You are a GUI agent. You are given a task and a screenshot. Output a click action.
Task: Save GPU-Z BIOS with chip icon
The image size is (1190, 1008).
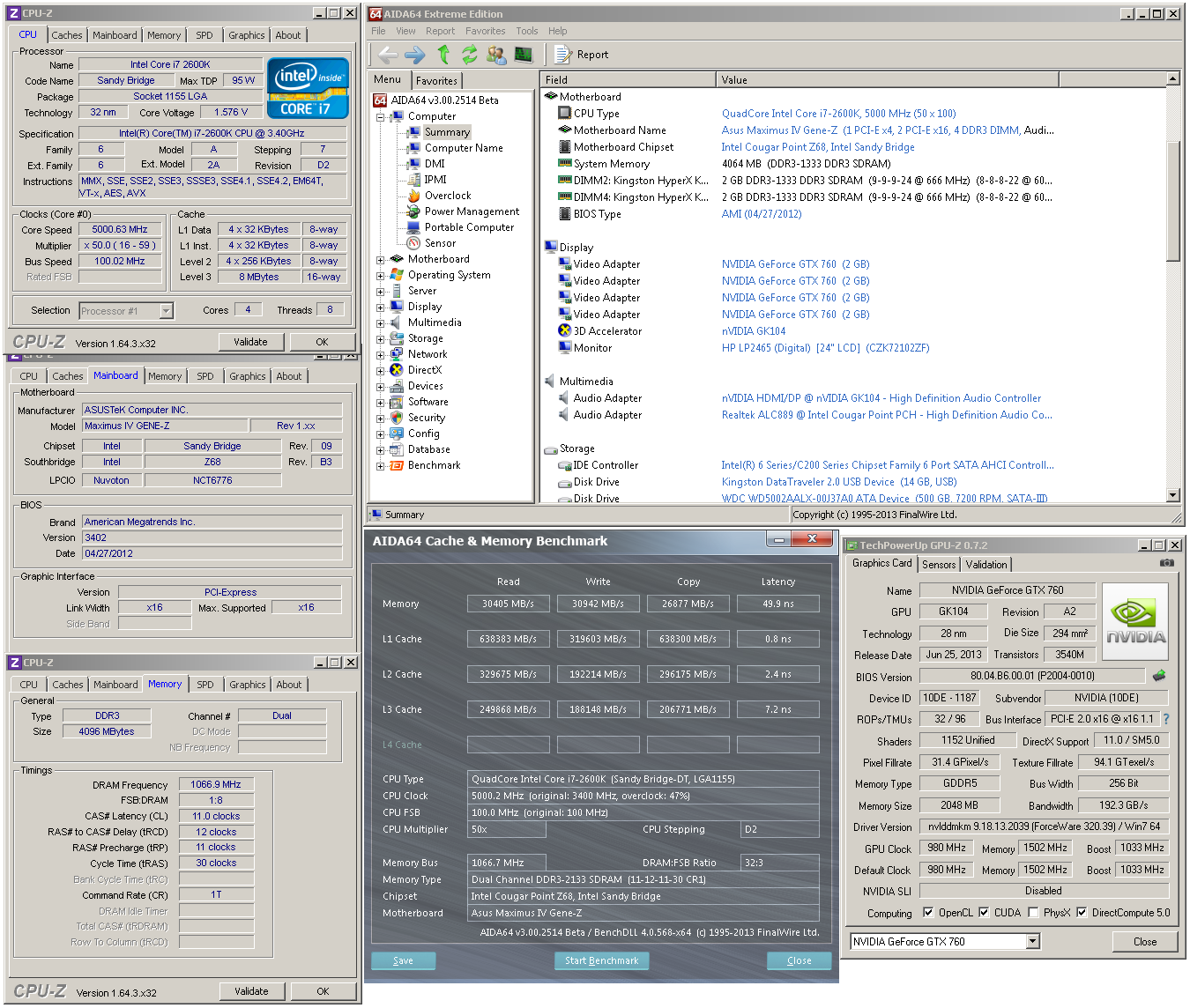click(x=1159, y=676)
